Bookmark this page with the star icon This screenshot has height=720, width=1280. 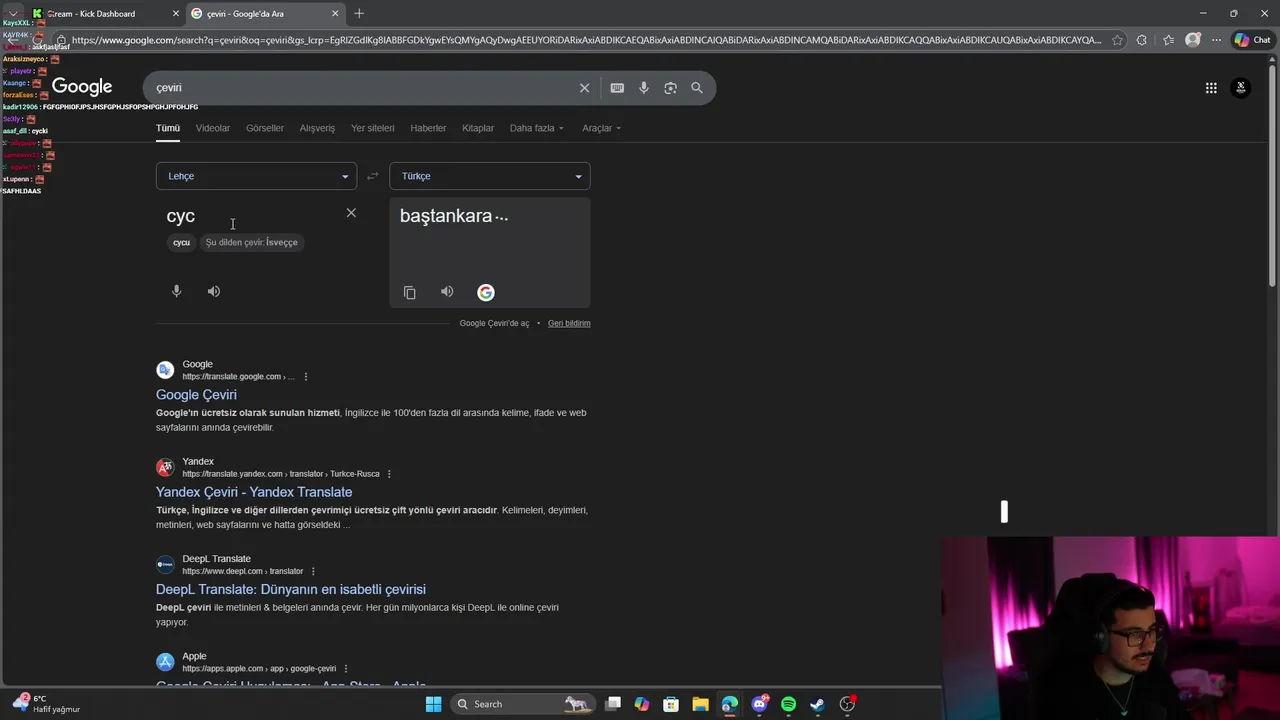1117,40
